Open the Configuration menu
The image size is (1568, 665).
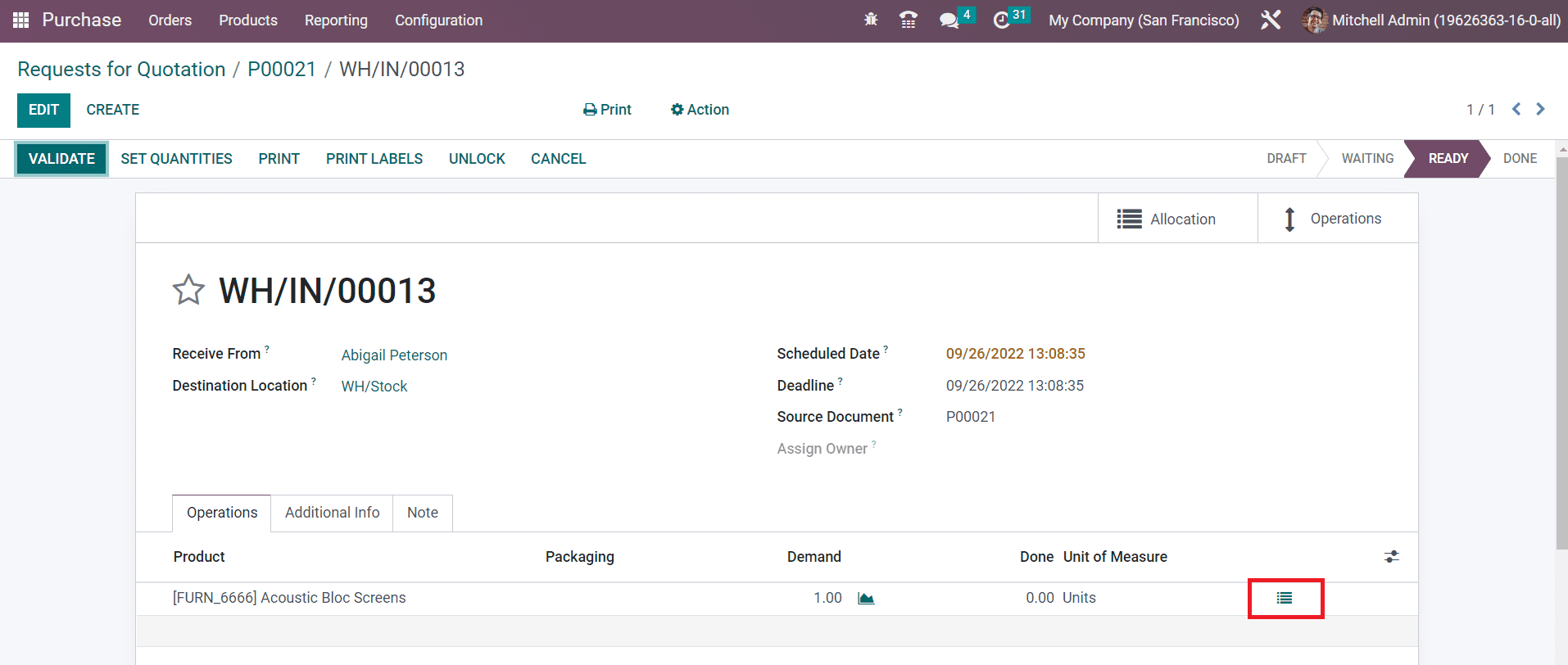[x=438, y=20]
